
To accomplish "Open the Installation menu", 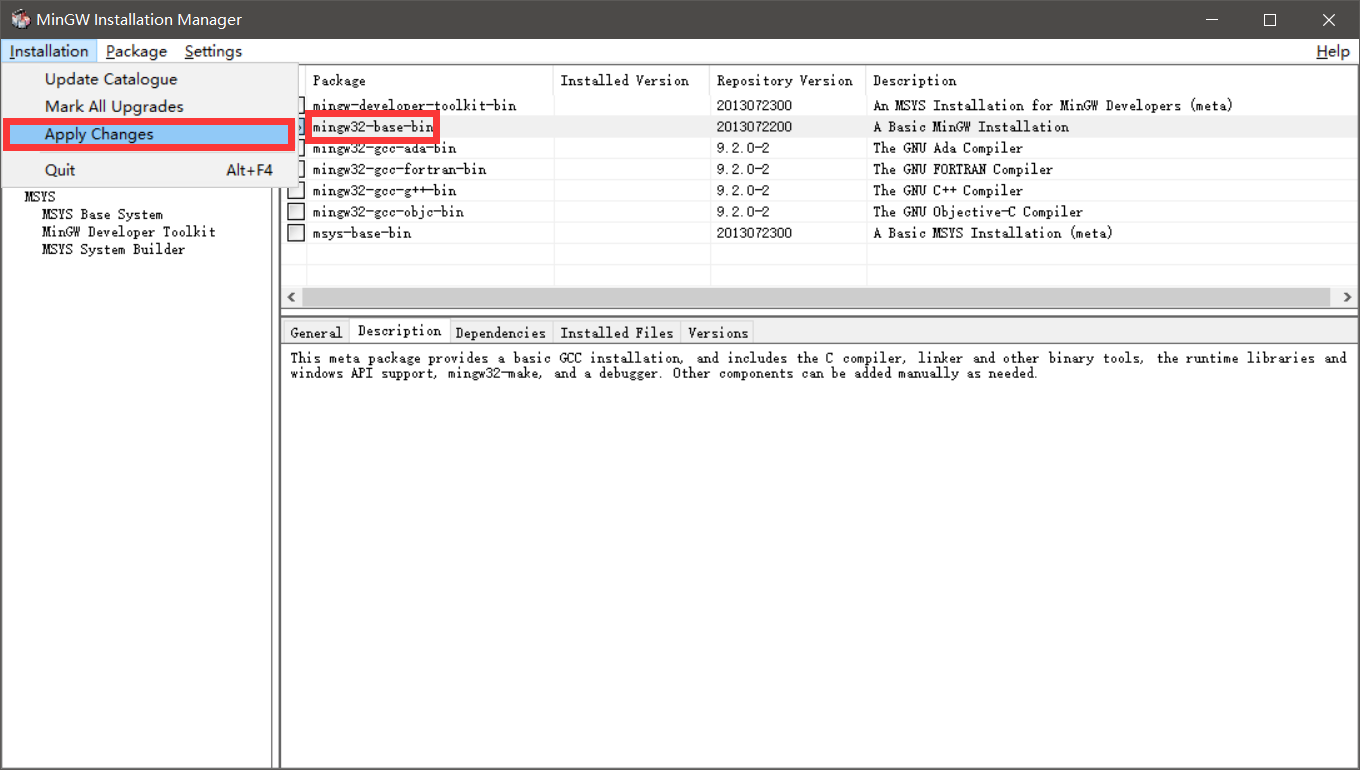I will click(x=49, y=51).
